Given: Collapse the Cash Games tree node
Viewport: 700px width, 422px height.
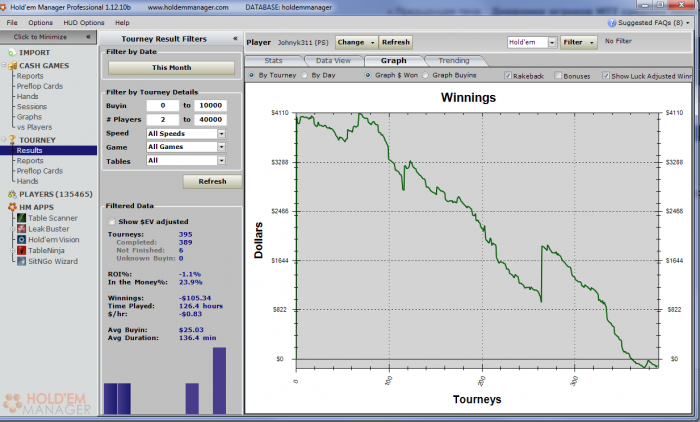Looking at the screenshot, I should (x=4, y=65).
